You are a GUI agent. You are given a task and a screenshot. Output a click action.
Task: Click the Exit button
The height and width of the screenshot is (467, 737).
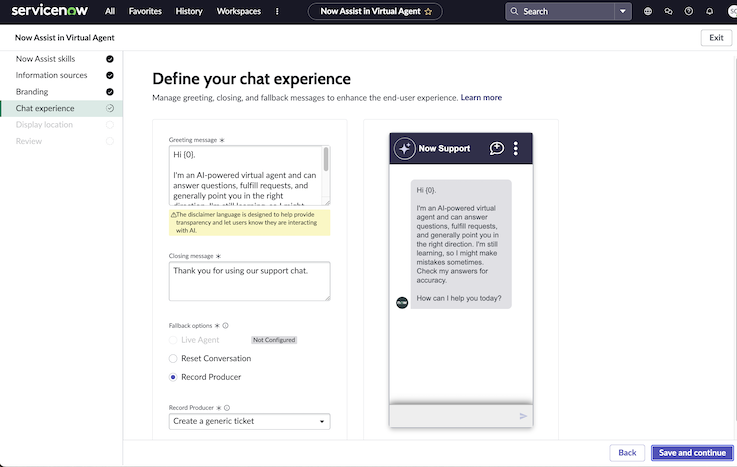pos(716,38)
